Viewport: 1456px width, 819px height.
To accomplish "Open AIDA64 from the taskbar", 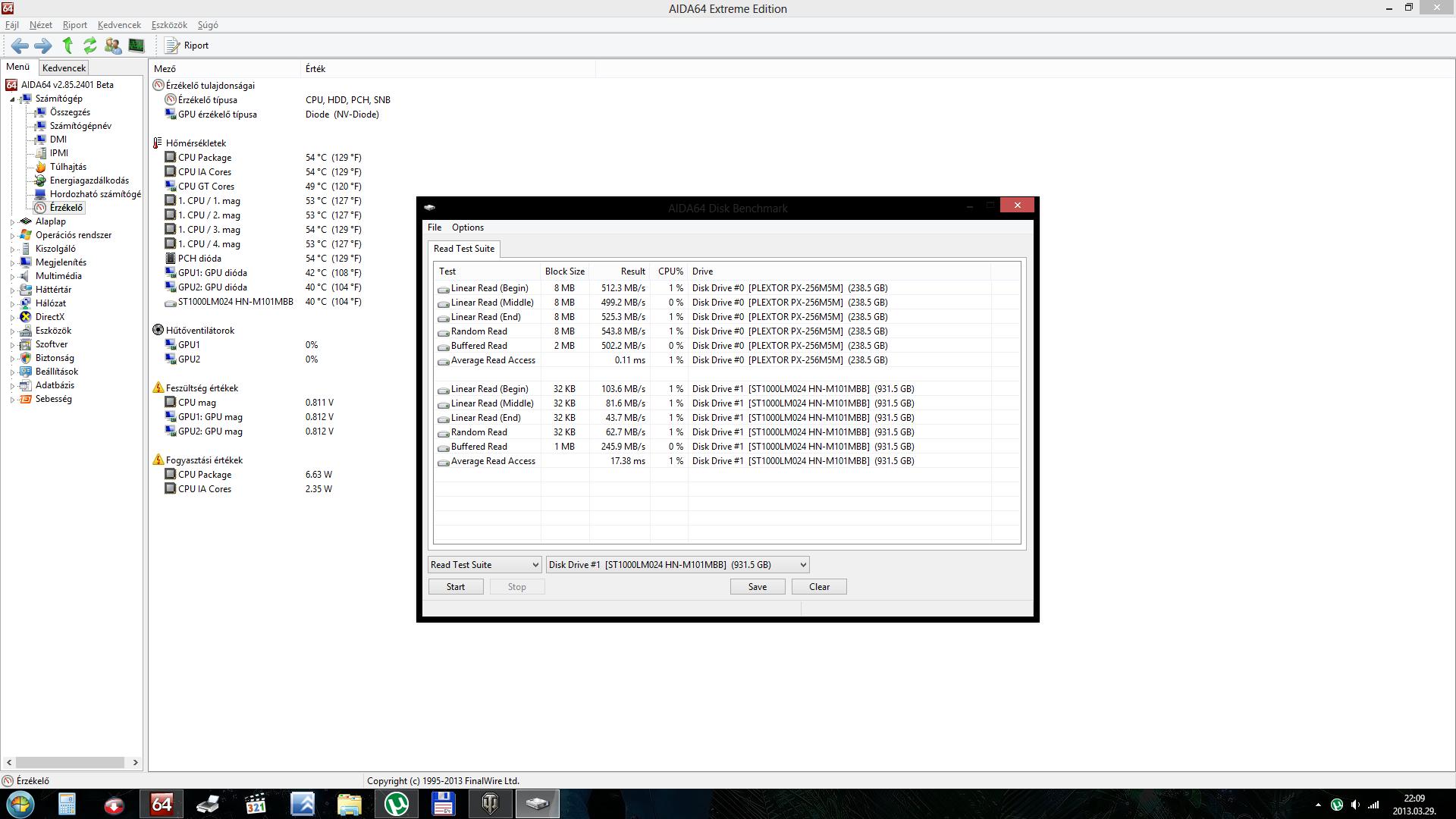I will 162,804.
